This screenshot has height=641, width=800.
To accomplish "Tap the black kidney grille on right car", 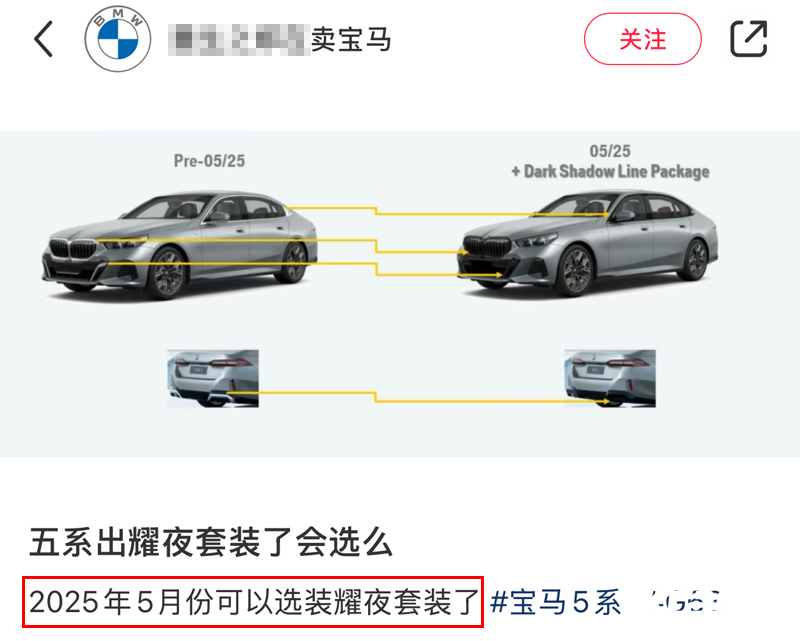I will pos(486,246).
